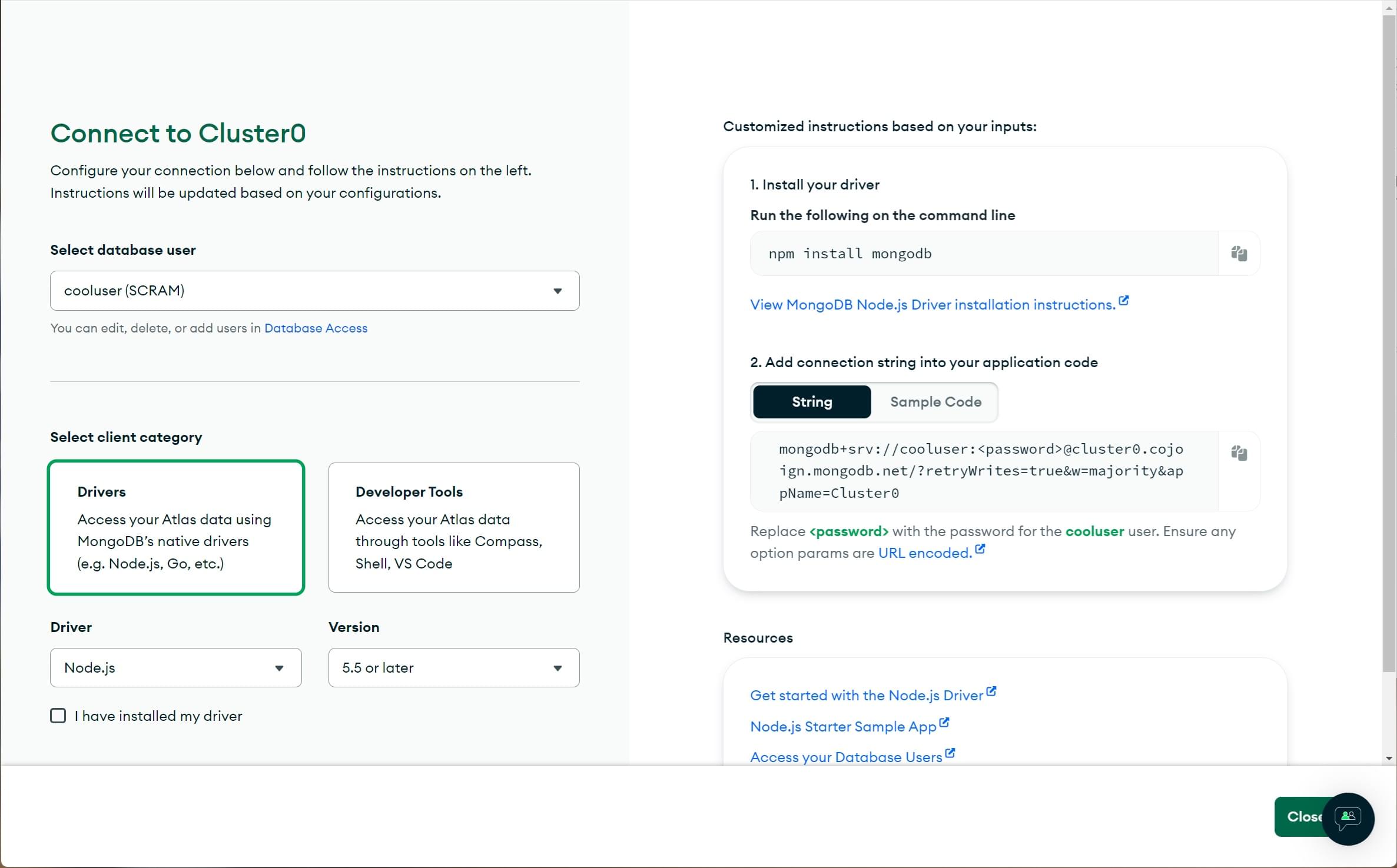Open the Database Access link
Viewport: 1397px width, 868px height.
click(315, 328)
